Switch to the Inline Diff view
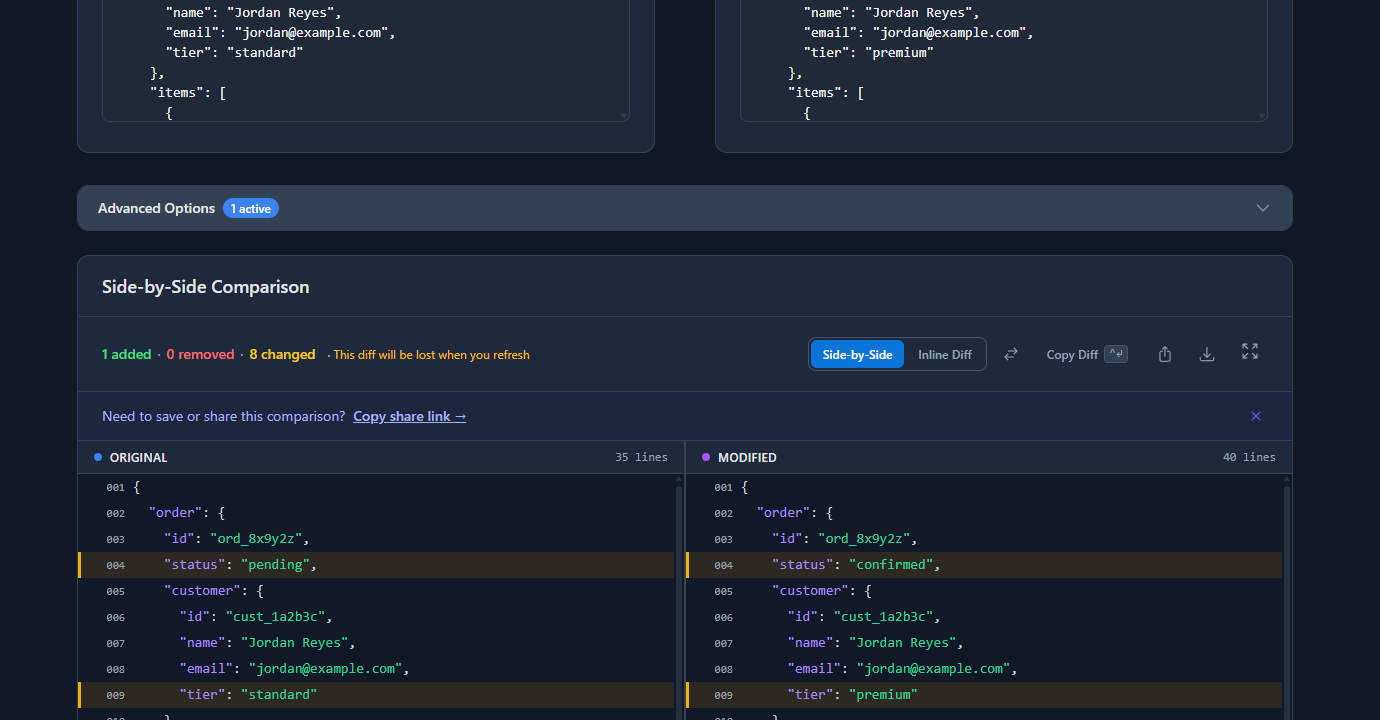1380x720 pixels. tap(944, 353)
